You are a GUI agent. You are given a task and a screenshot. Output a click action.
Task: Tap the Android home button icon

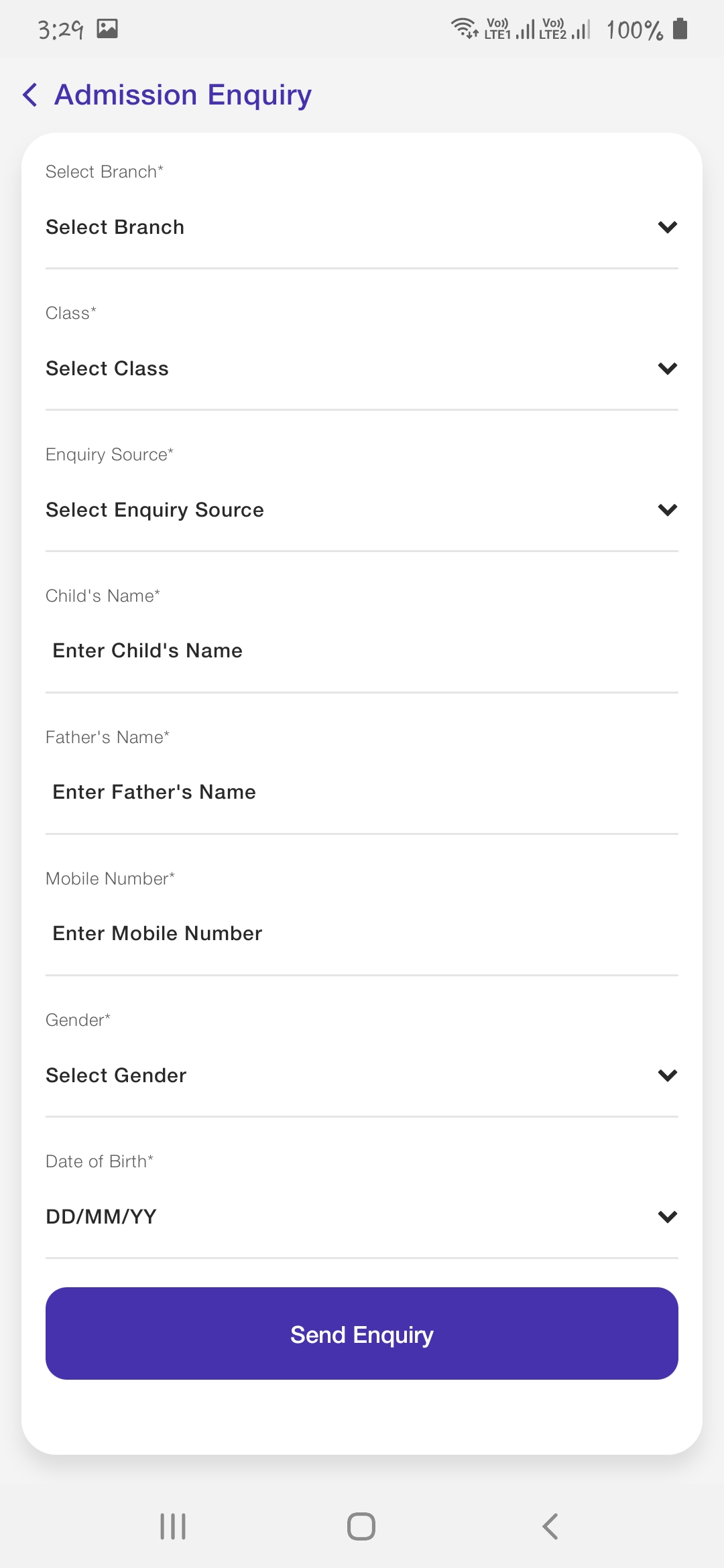[x=361, y=1526]
